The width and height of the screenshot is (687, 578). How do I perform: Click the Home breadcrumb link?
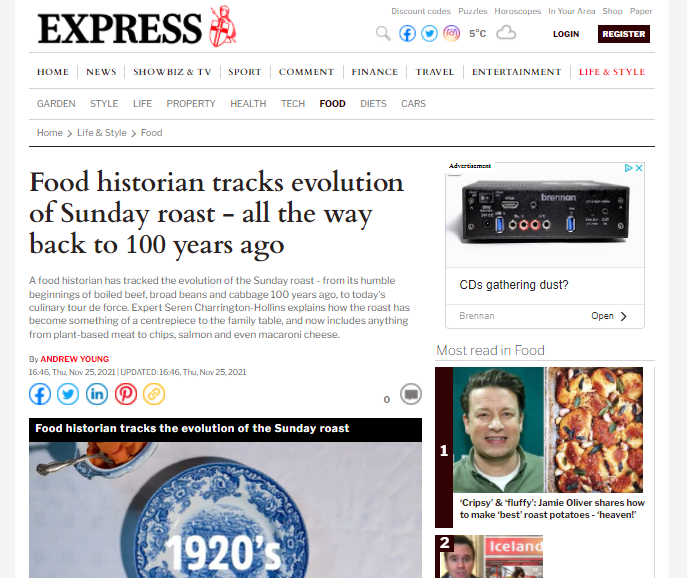[50, 133]
